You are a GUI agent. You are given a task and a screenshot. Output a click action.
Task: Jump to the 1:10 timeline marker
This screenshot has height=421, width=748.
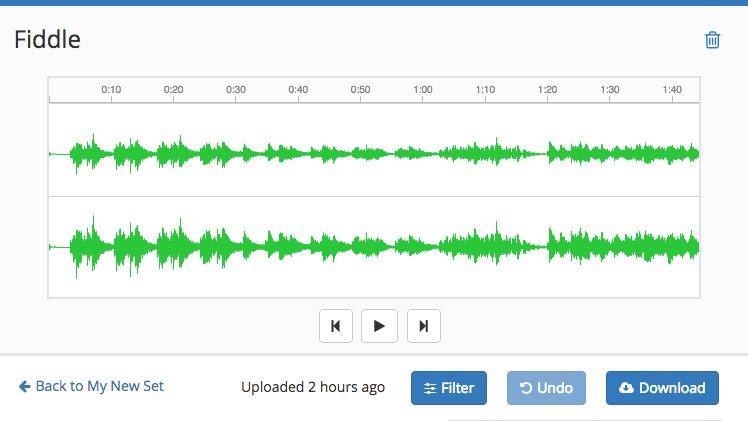[x=485, y=90]
